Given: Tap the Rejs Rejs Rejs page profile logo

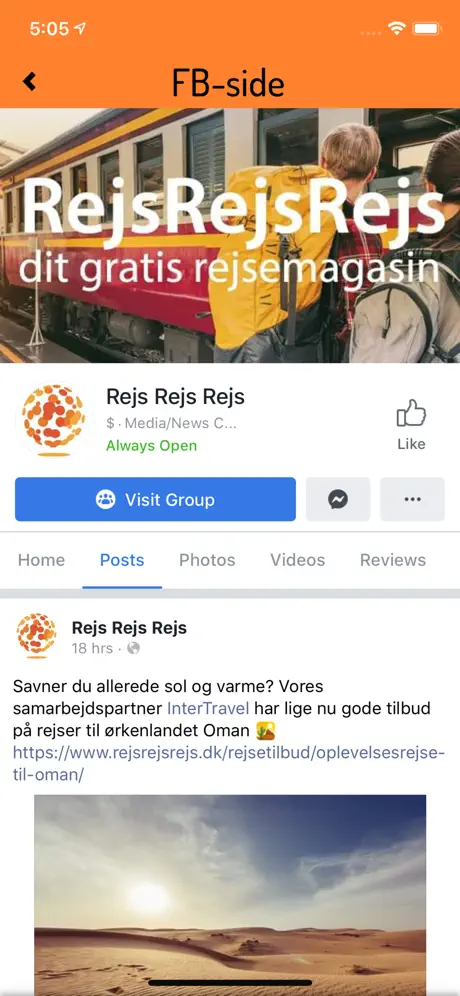Looking at the screenshot, I should click(x=53, y=420).
